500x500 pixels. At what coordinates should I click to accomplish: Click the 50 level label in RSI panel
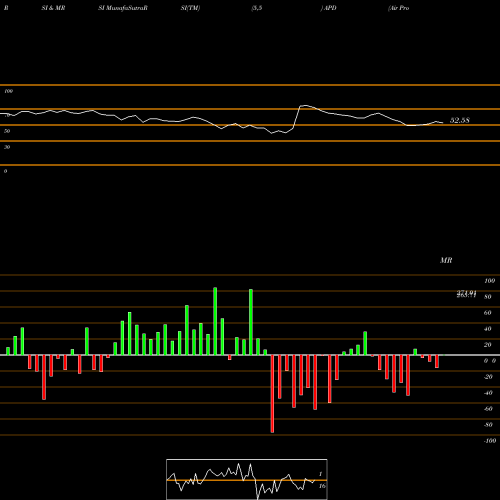(x=7, y=131)
